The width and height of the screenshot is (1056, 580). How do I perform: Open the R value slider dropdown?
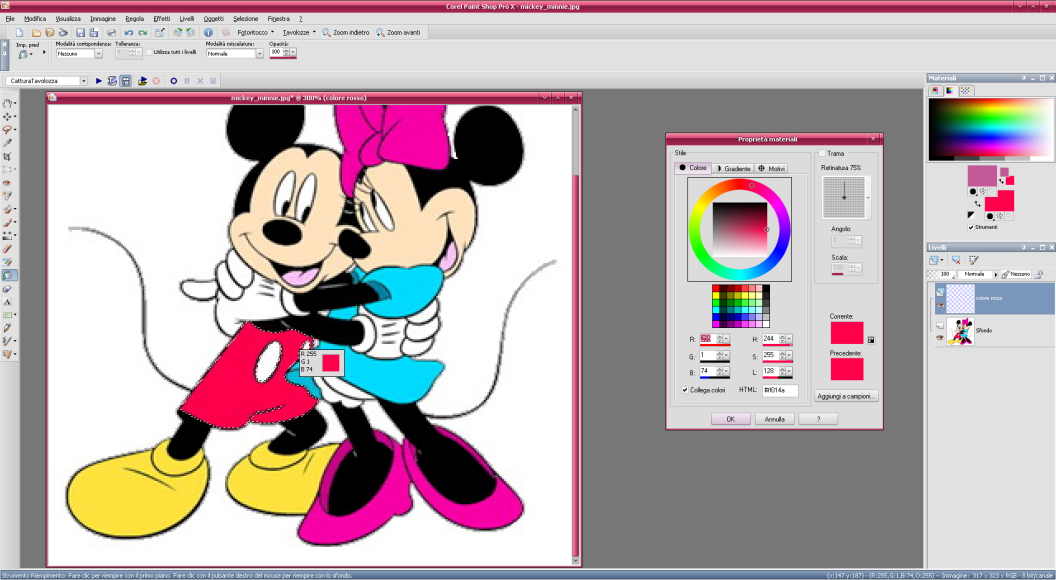726,339
